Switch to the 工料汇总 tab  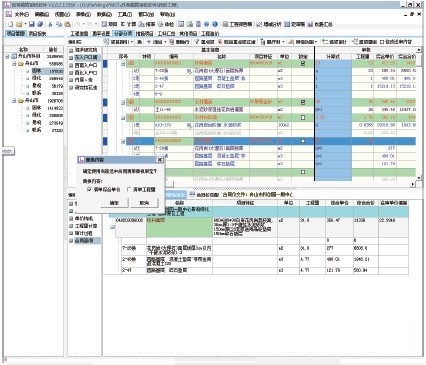tap(166, 34)
